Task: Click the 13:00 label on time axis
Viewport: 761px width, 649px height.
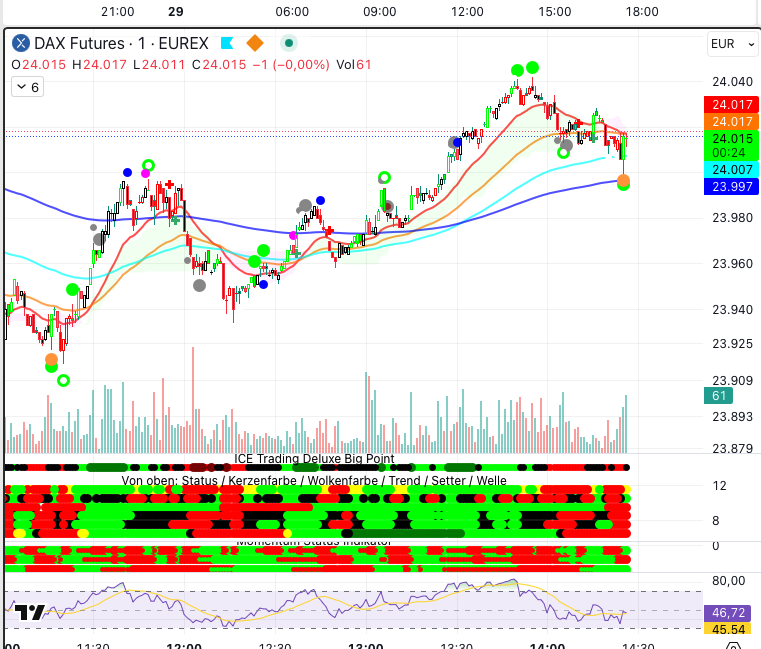Action: tap(365, 647)
